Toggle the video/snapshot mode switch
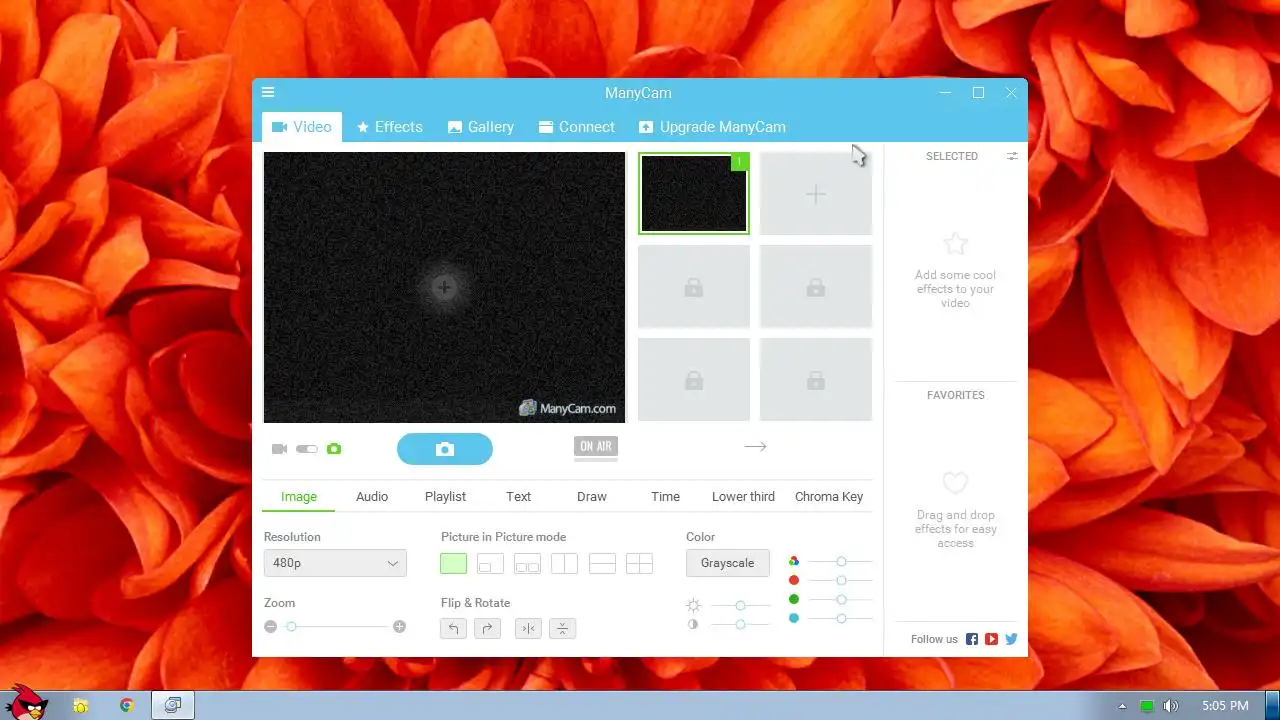Viewport: 1280px width, 720px height. pos(307,449)
